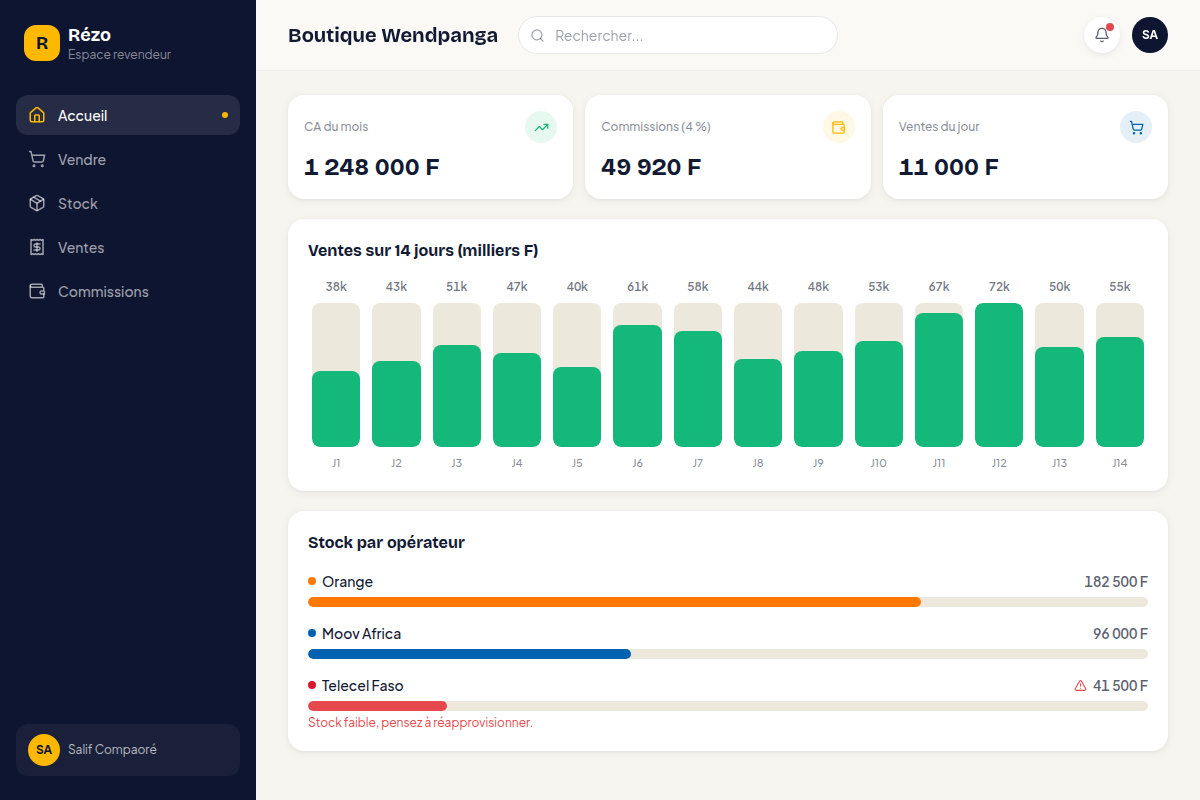Click the Vendre cart icon
This screenshot has width=1200, height=800.
tap(37, 159)
